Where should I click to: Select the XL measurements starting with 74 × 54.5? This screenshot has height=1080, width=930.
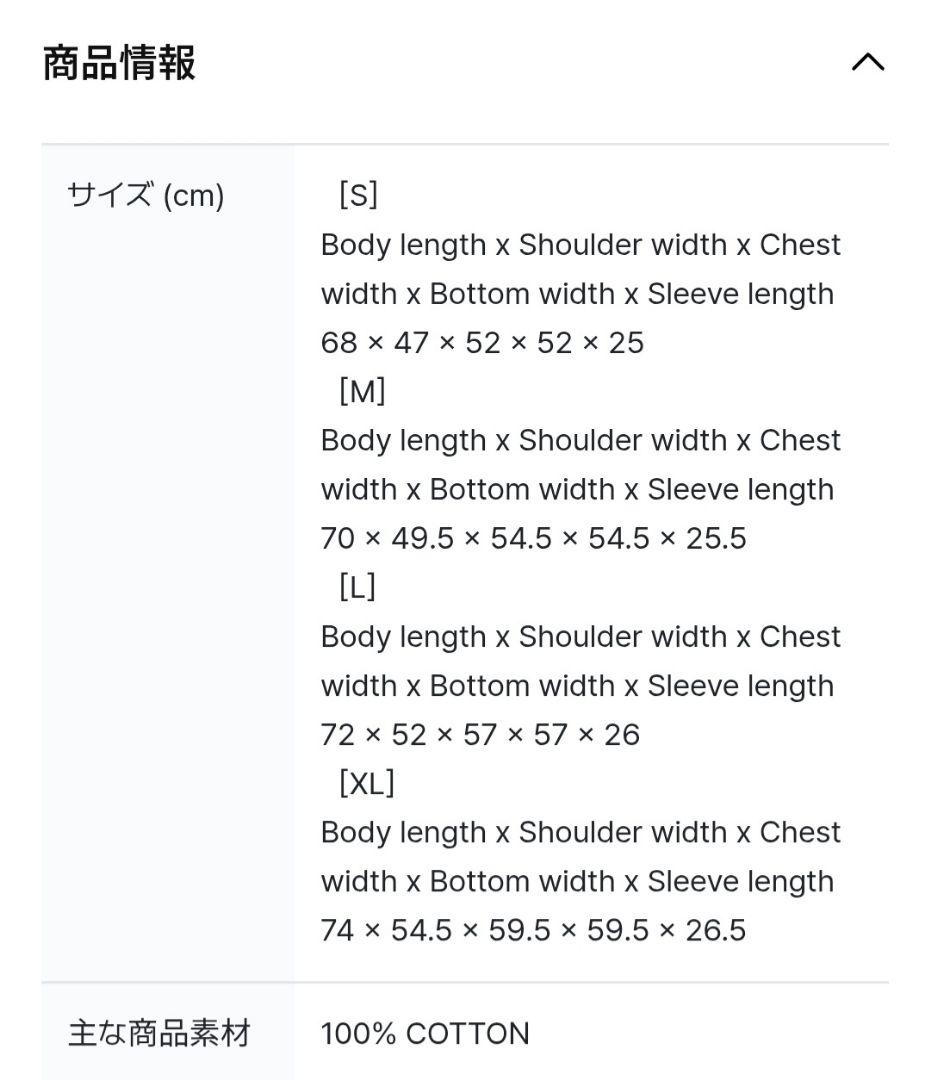pos(533,931)
